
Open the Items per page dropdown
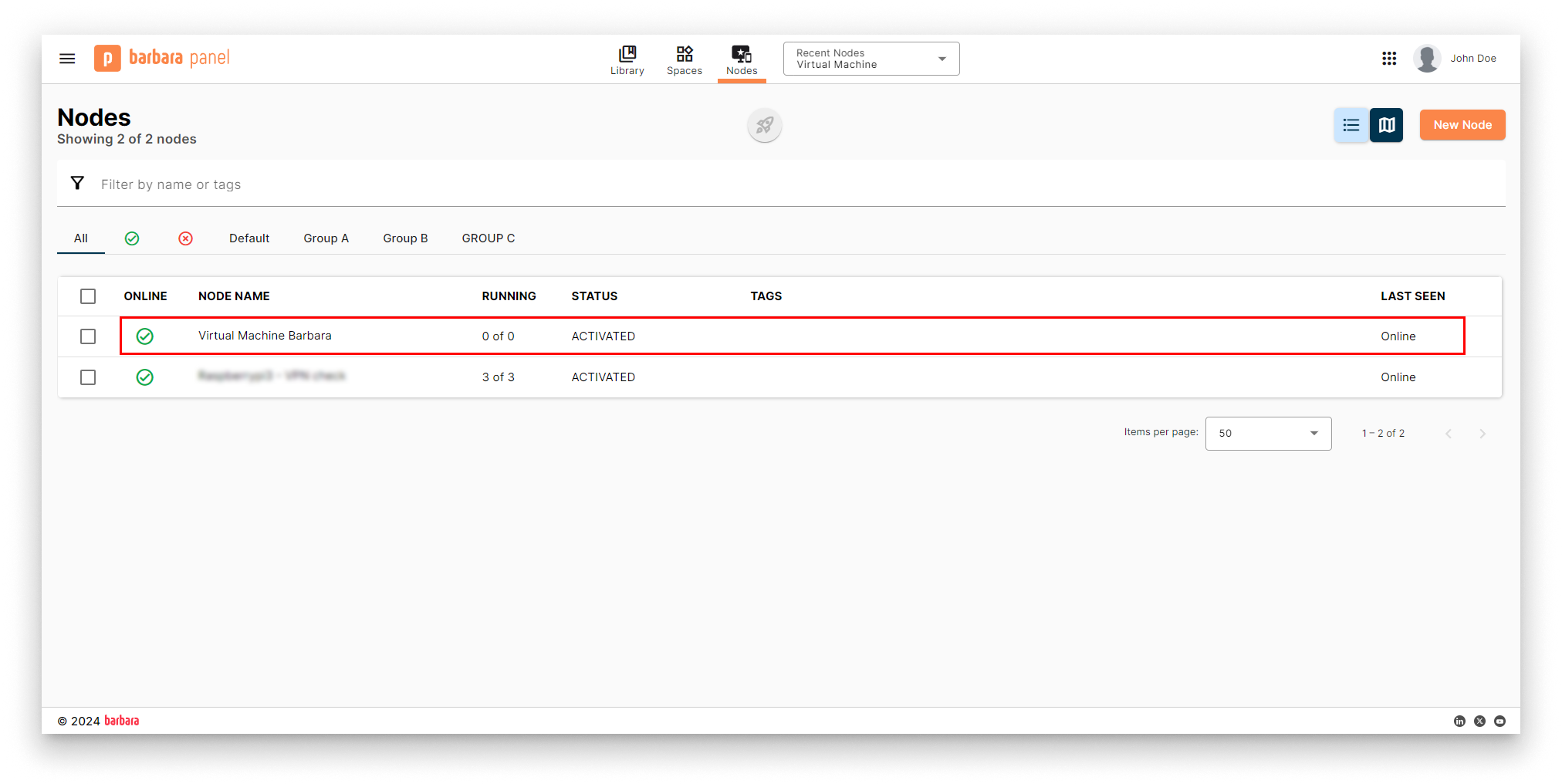(x=1268, y=434)
